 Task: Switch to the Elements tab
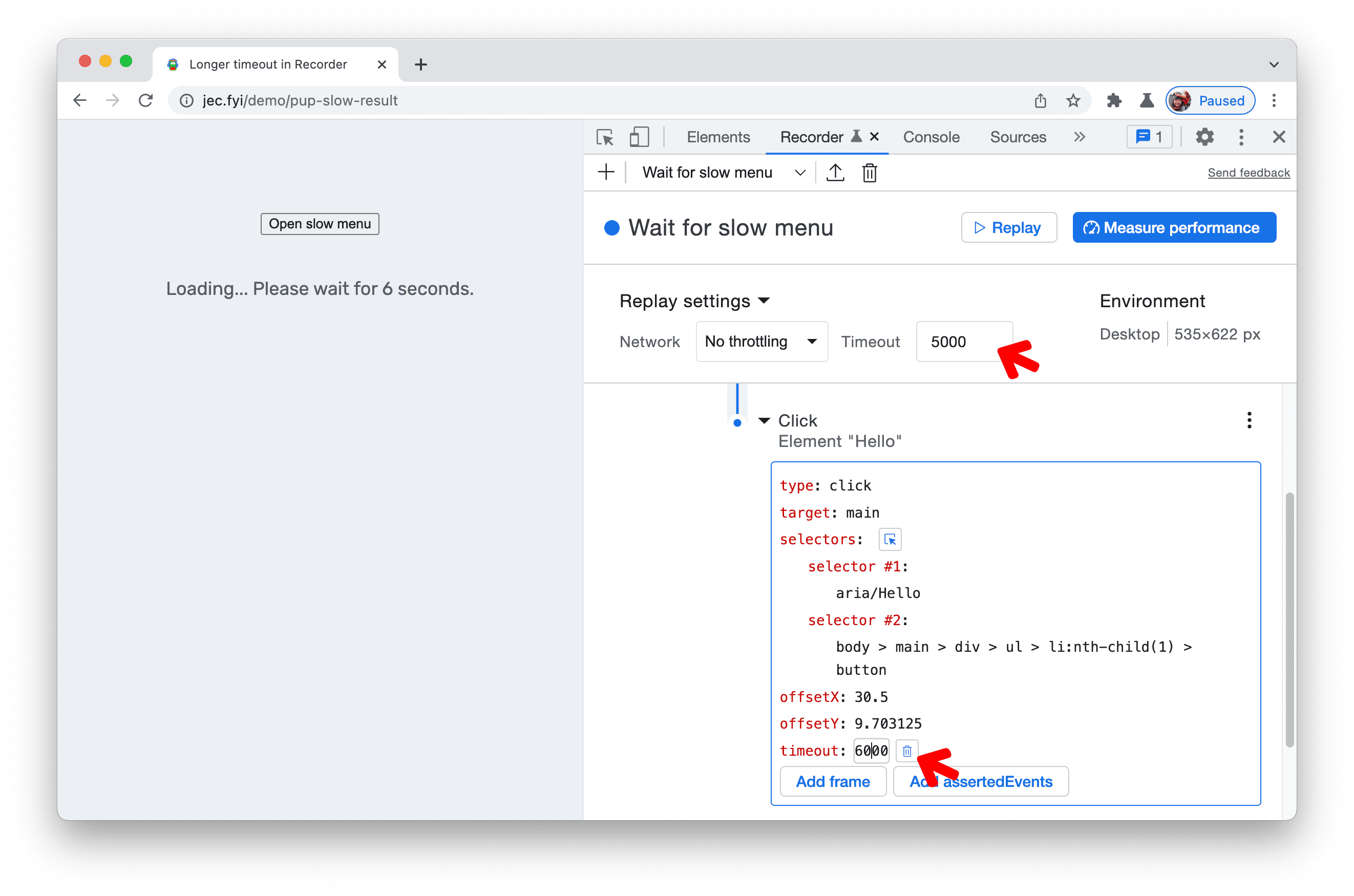tap(718, 137)
